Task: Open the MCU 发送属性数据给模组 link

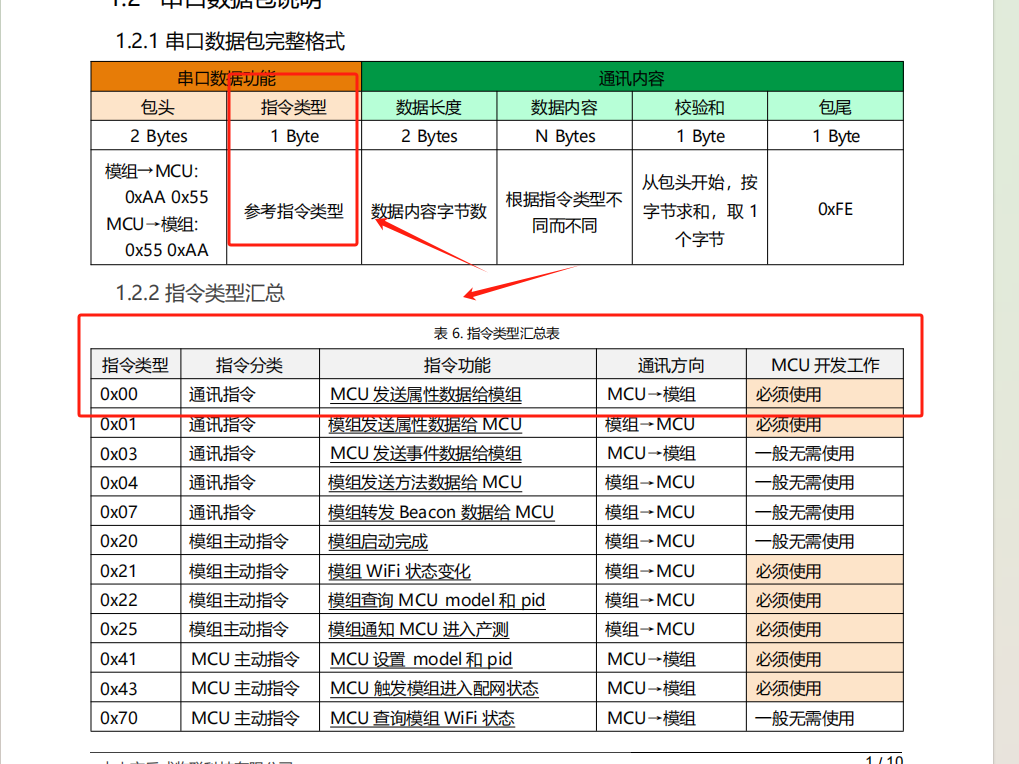Action: click(425, 395)
